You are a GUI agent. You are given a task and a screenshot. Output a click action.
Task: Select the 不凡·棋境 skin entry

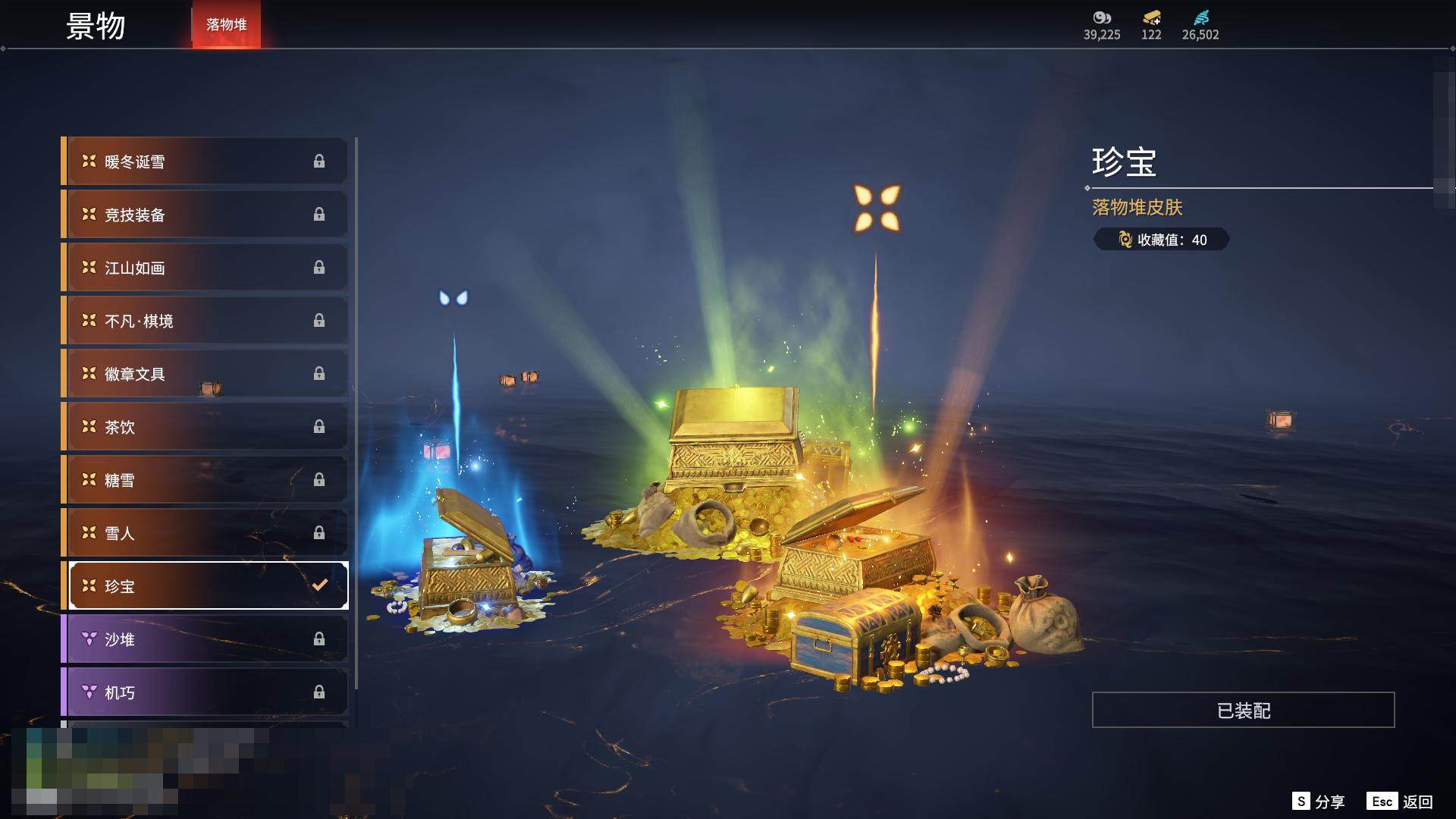click(205, 320)
